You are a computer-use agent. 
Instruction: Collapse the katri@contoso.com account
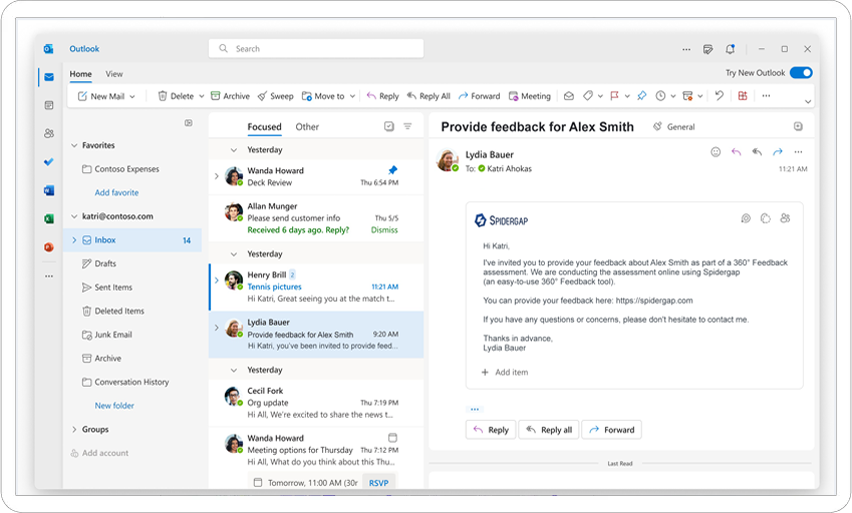coord(74,216)
